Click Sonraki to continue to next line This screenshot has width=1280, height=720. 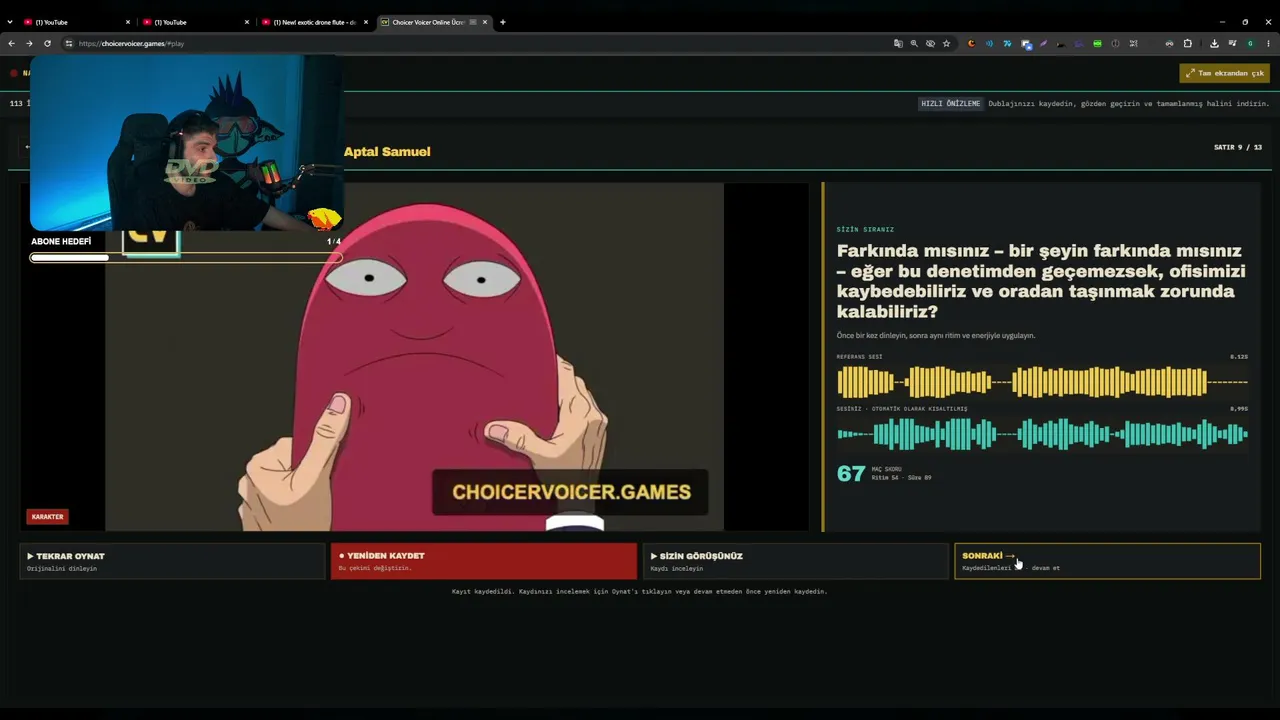point(1107,561)
